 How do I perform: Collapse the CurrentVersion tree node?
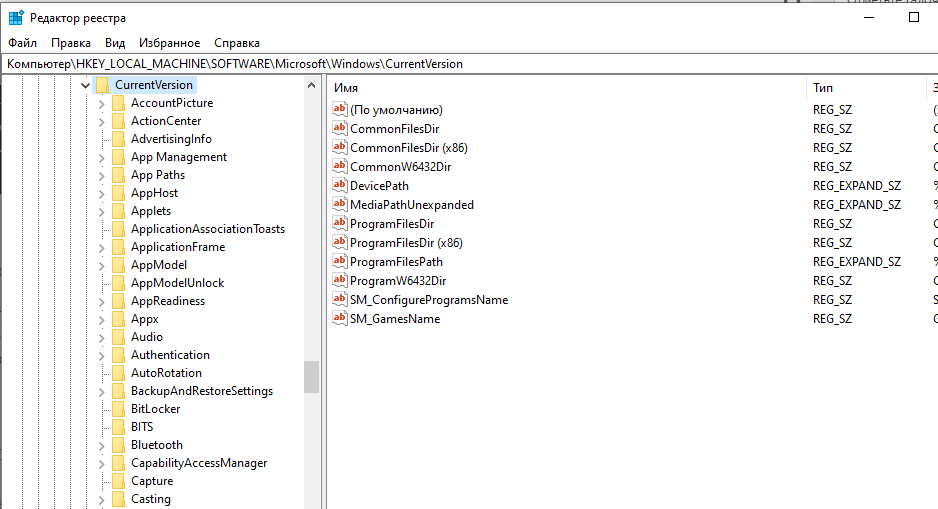click(x=86, y=86)
